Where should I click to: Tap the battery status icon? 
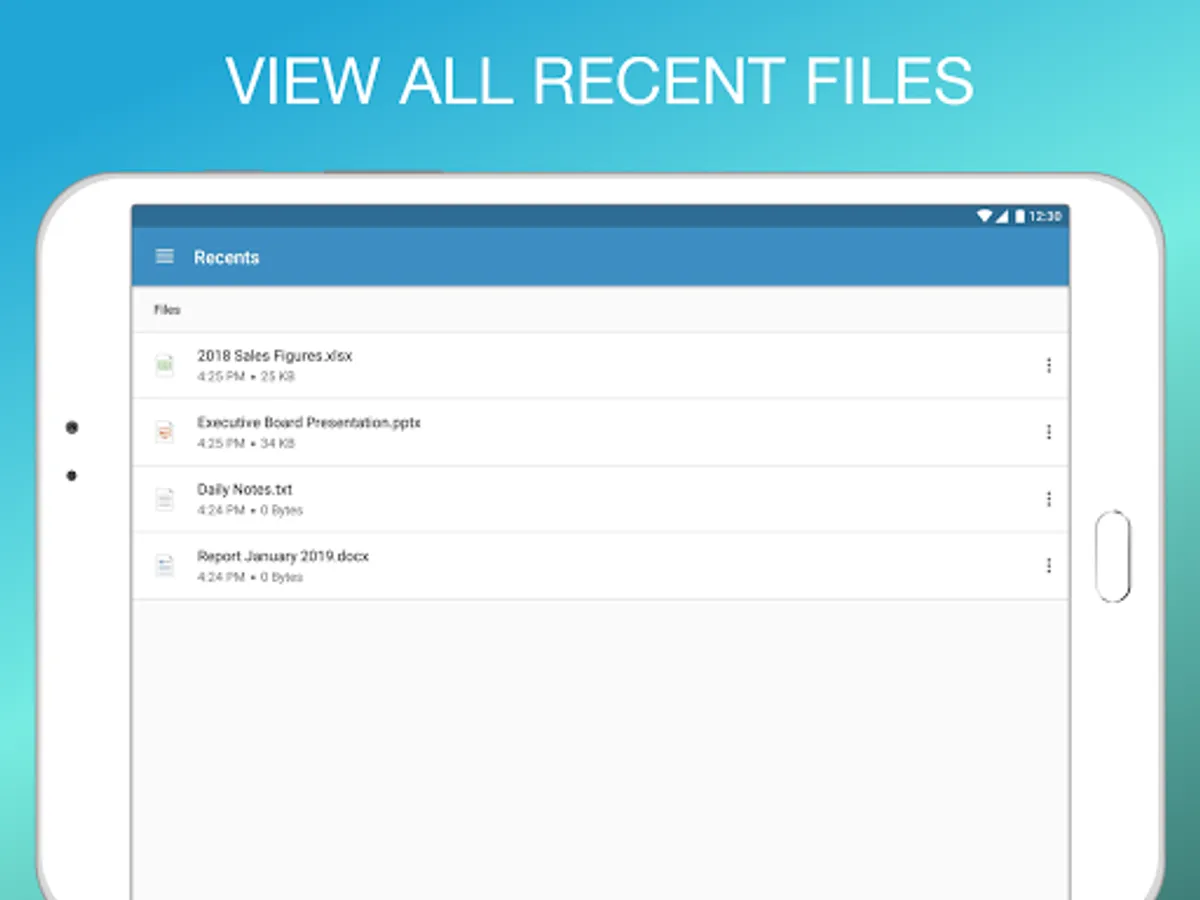[1020, 216]
